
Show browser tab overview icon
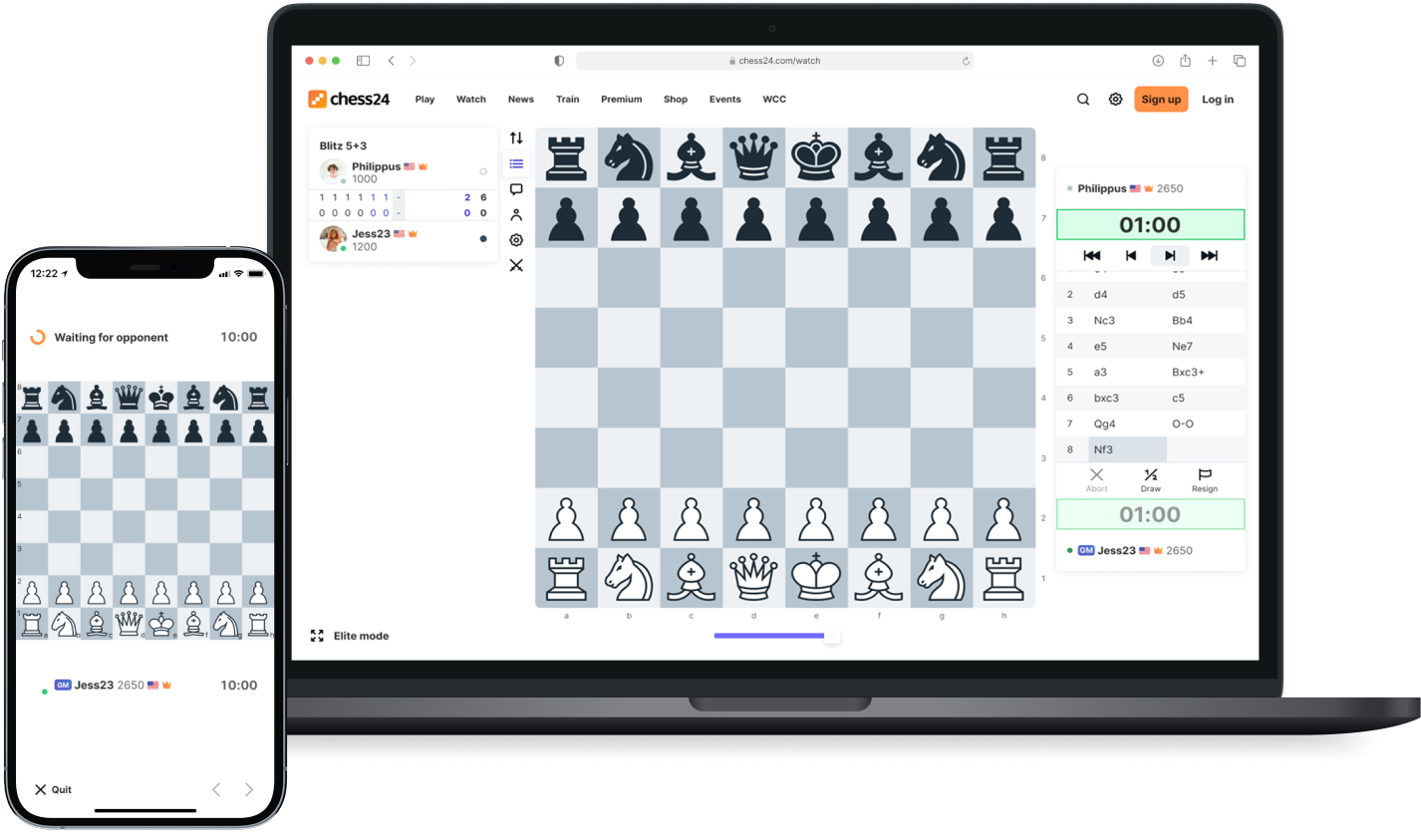pyautogui.click(x=1240, y=61)
